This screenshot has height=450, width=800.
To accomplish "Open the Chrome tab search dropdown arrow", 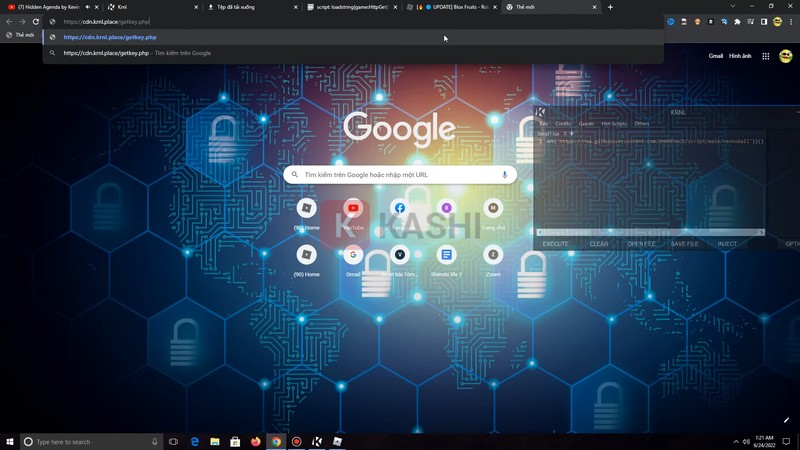I will click(x=733, y=7).
